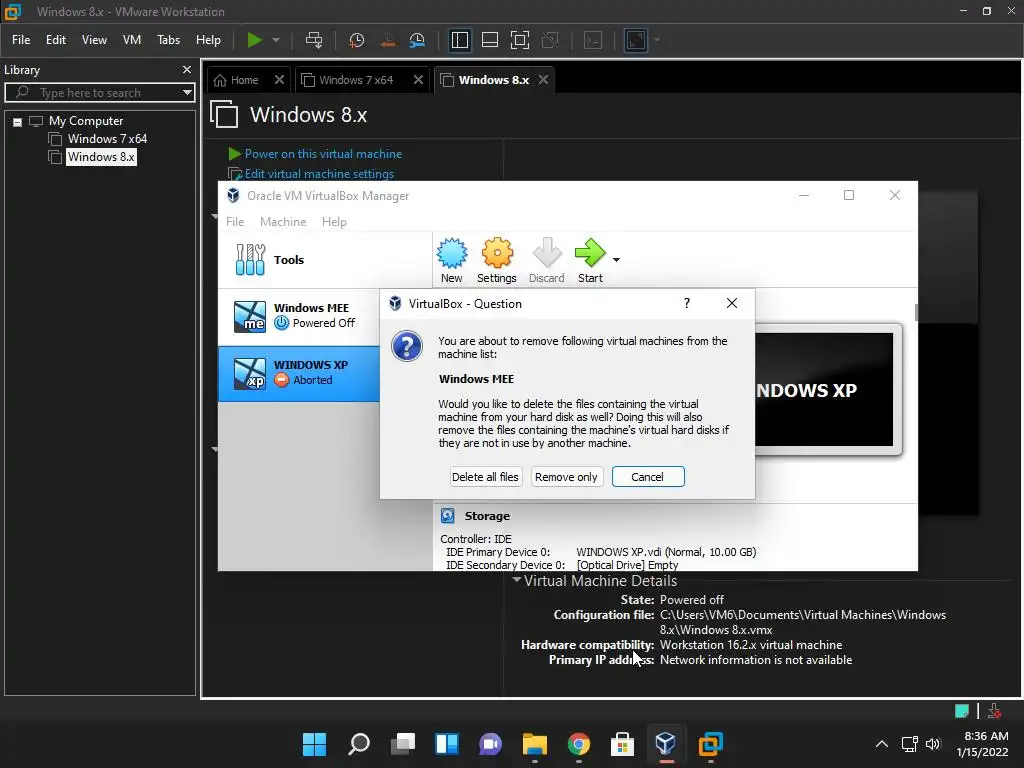Toggle the thumbnail bar view icon
This screenshot has height=768, width=1024.
click(490, 40)
